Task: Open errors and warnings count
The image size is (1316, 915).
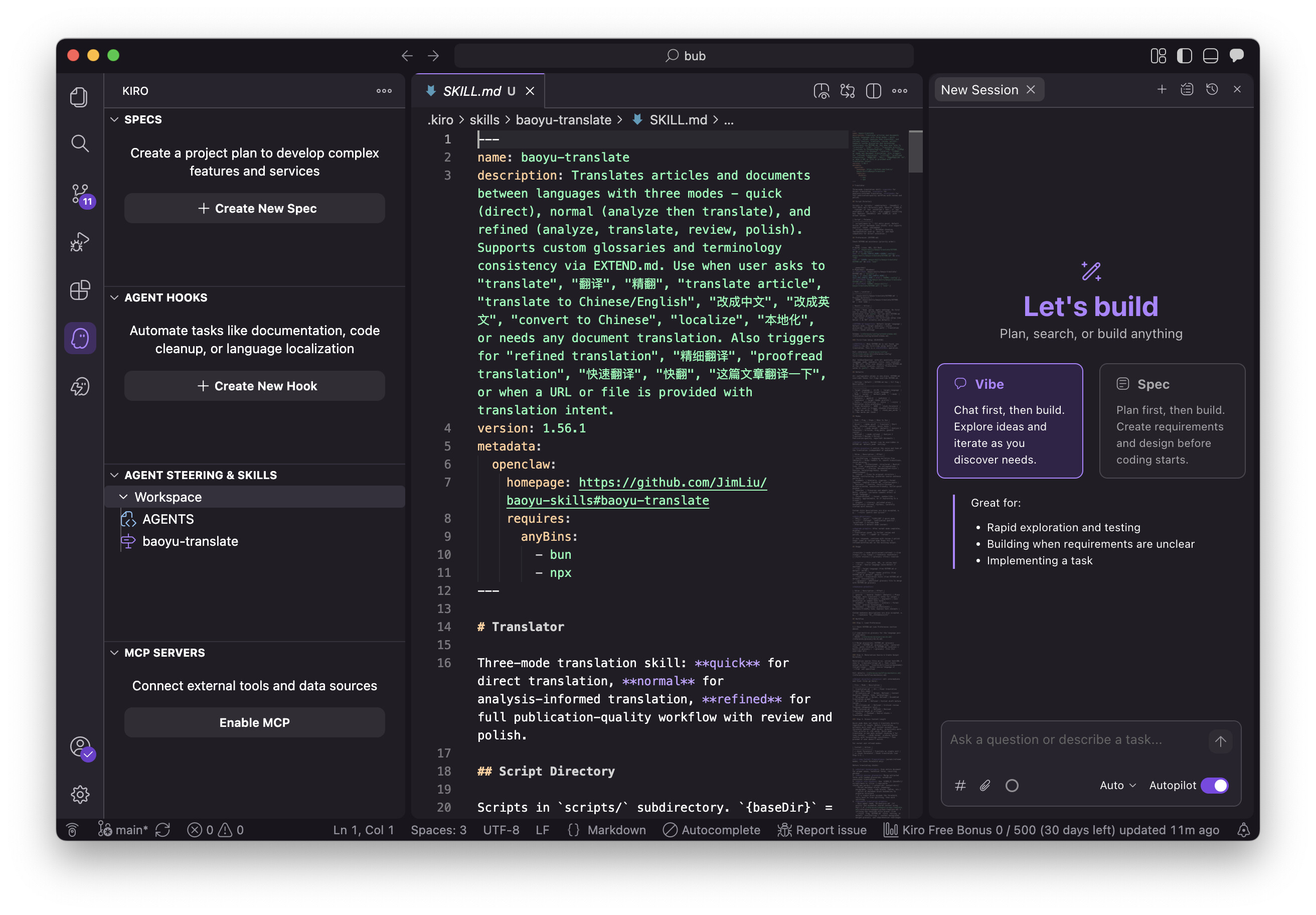Action: click(215, 830)
